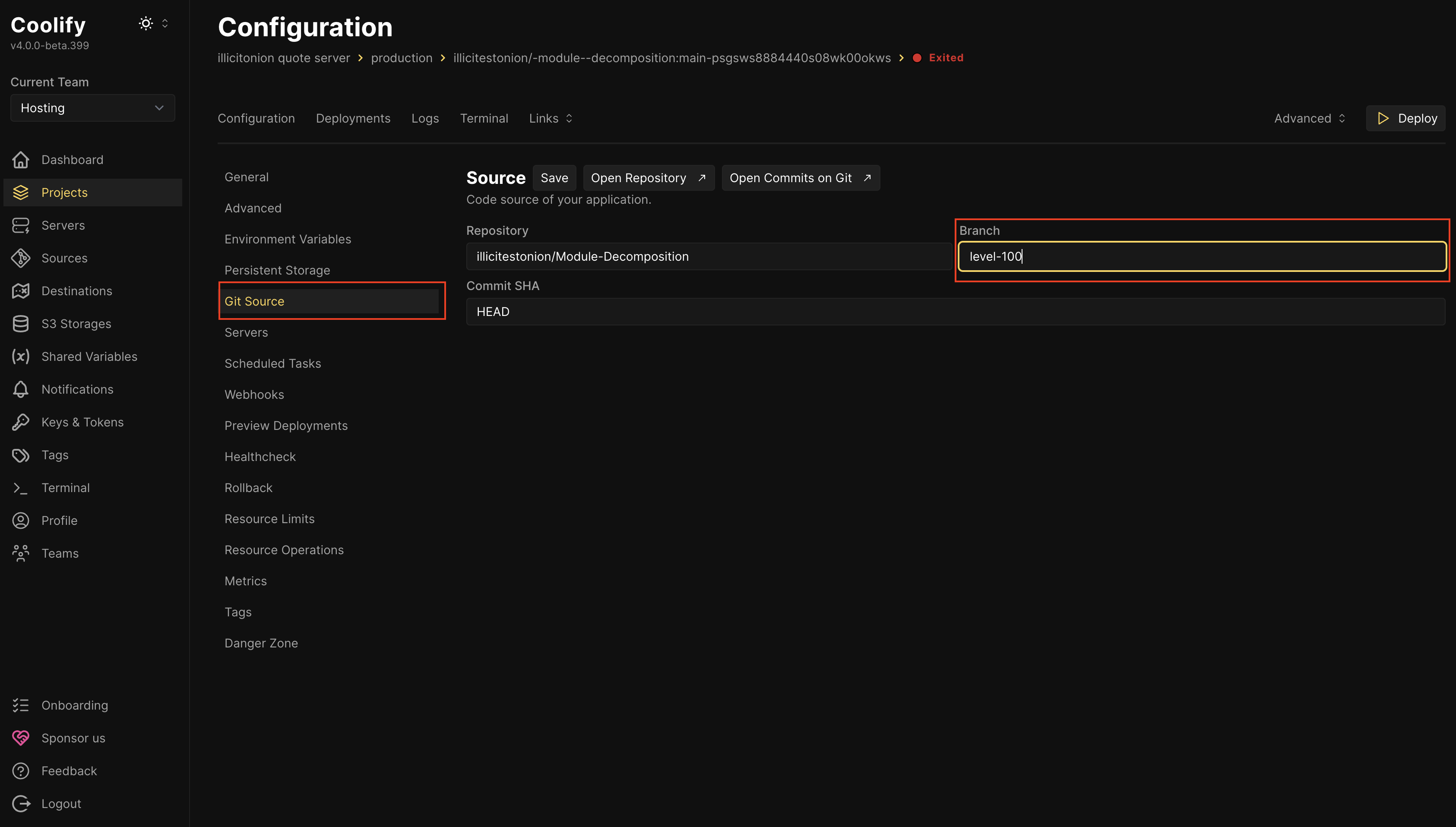Screen dimensions: 1456x827
Task: Open S3 Storages from the sidebar
Action: [x=76, y=323]
